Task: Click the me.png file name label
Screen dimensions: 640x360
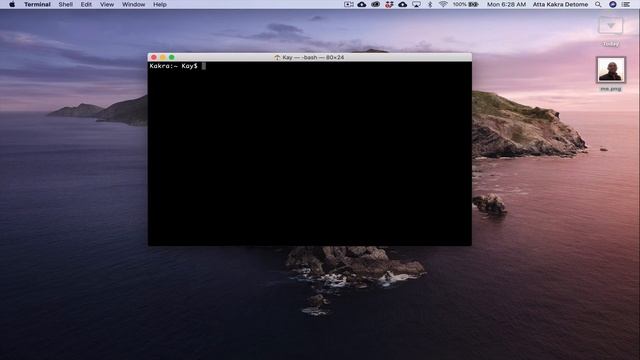Action: pyautogui.click(x=611, y=89)
